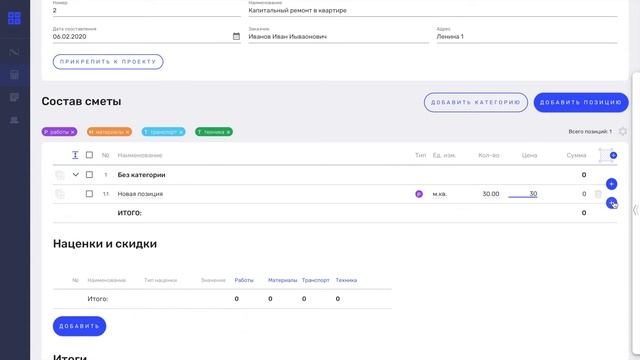This screenshot has width=640, height=360.
Task: Open the users icon in sidebar
Action: 14,120
